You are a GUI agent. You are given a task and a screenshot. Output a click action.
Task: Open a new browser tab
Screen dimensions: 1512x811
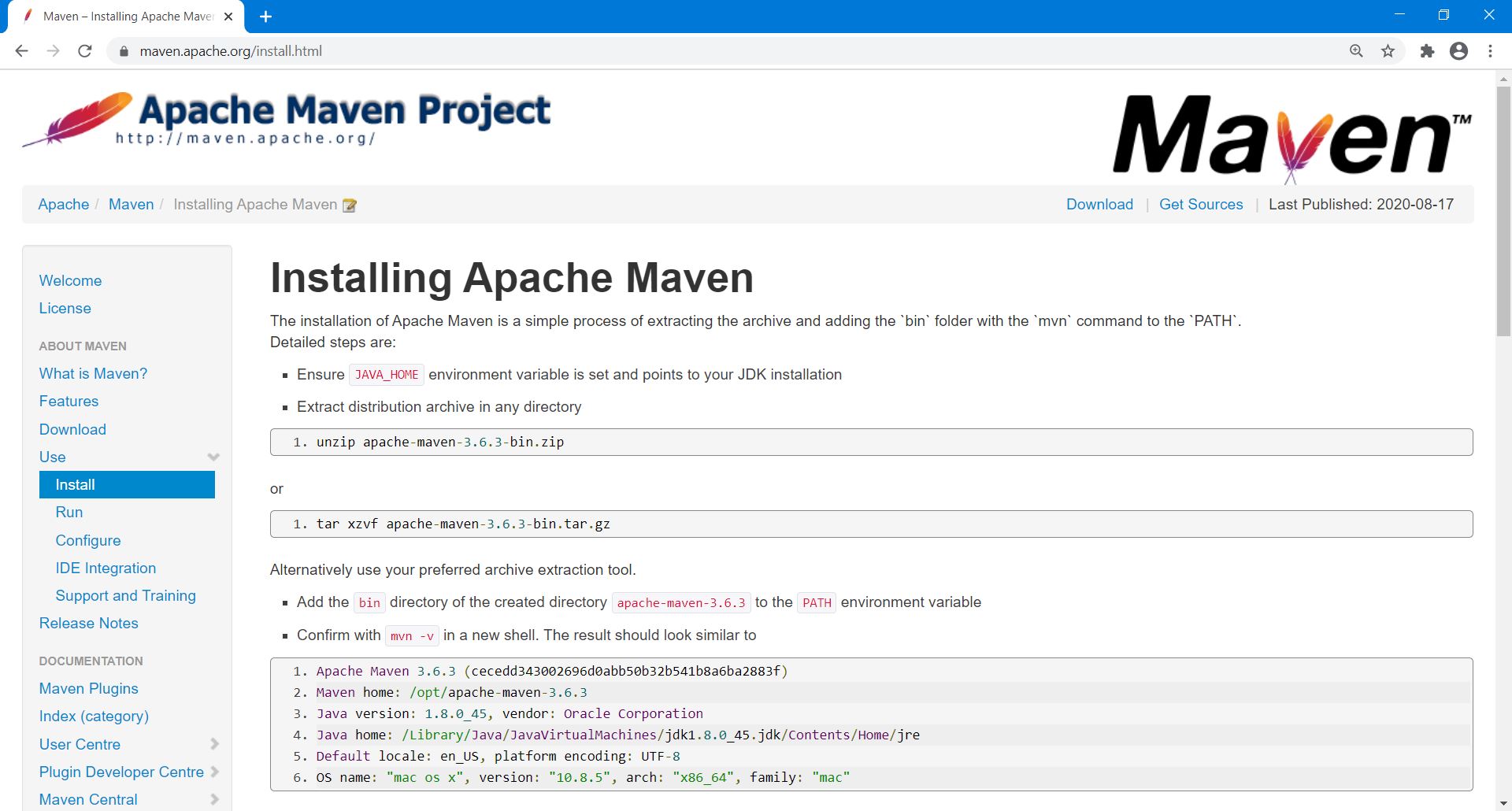(x=265, y=17)
